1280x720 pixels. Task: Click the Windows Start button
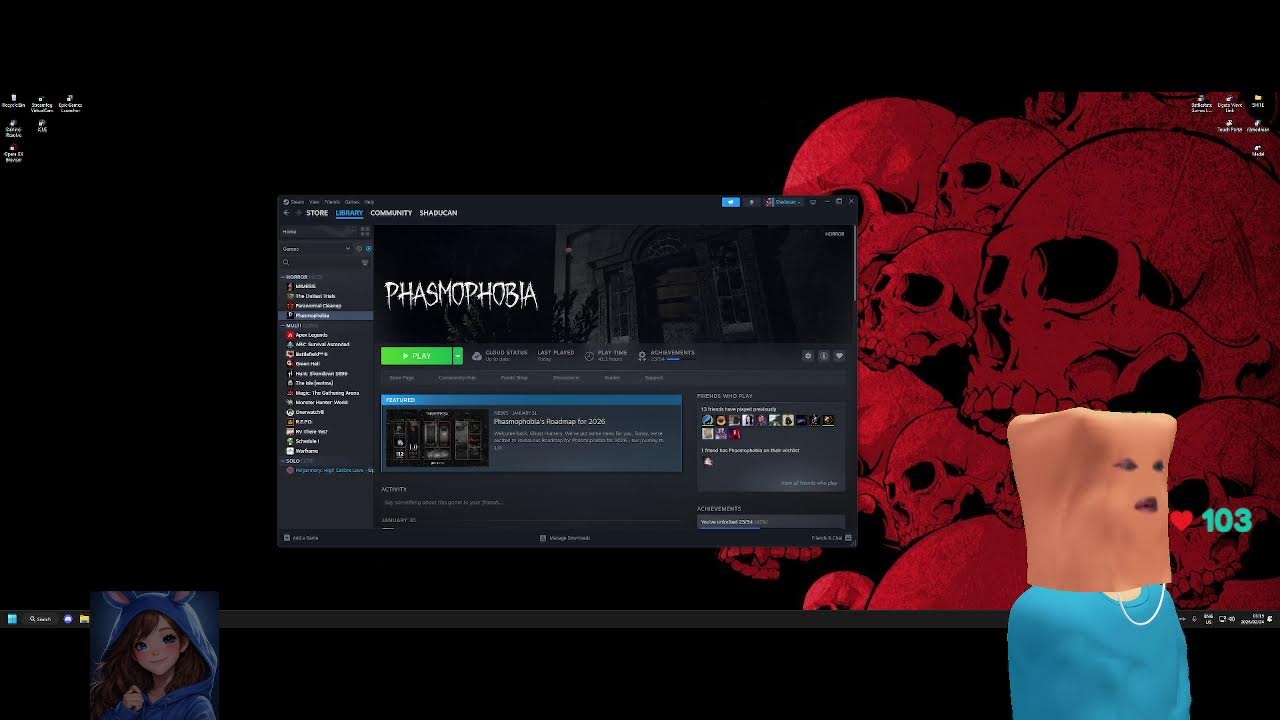point(12,619)
